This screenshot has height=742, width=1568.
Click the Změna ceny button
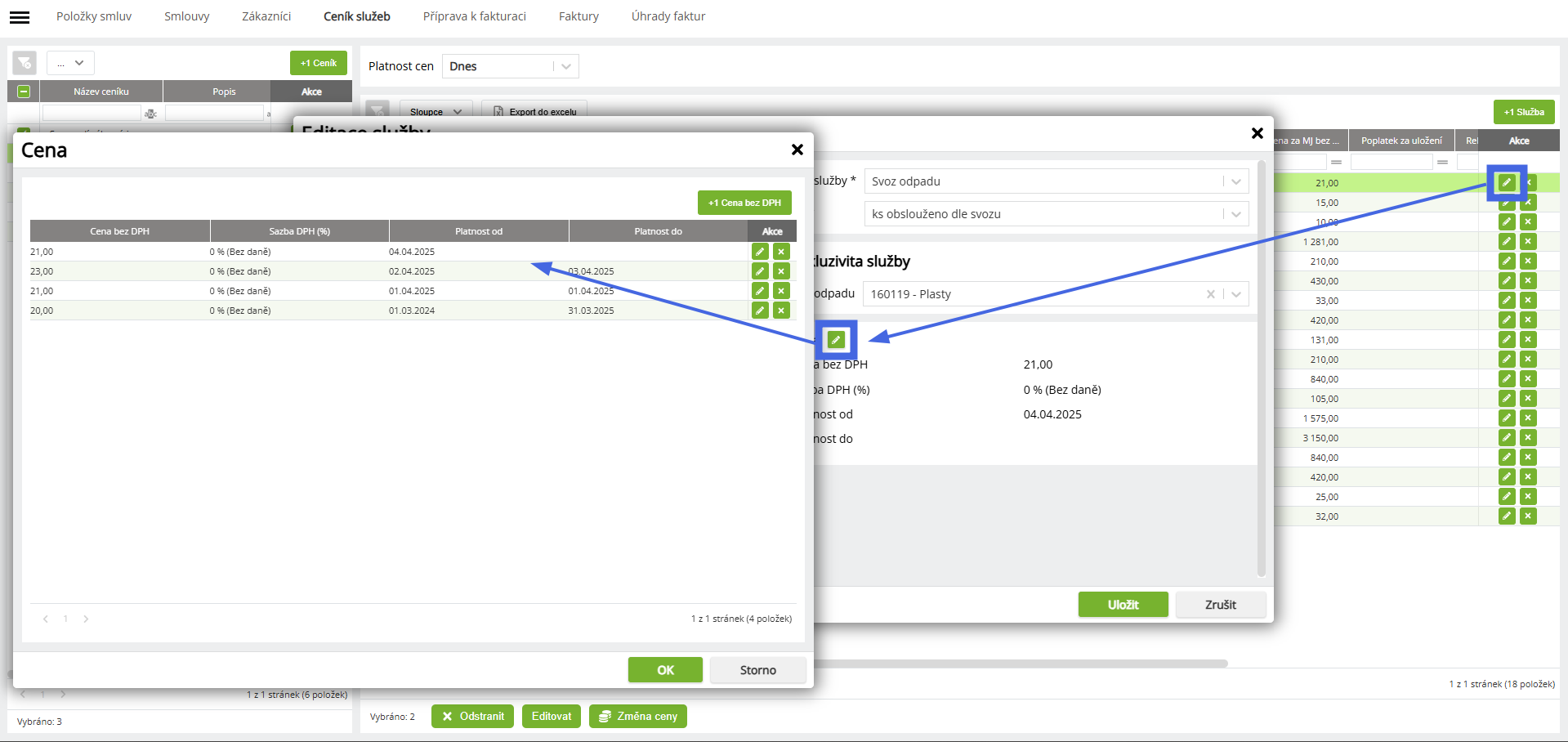638,717
